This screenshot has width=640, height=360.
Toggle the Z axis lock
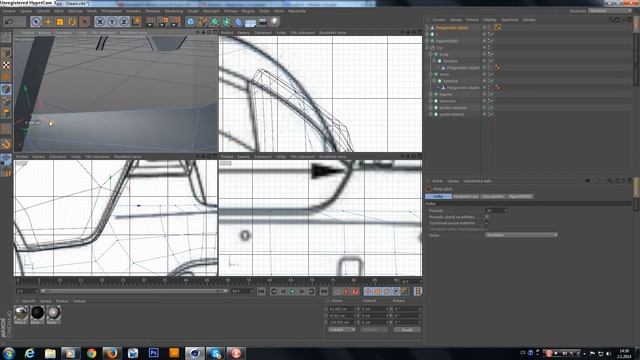(x=124, y=22)
